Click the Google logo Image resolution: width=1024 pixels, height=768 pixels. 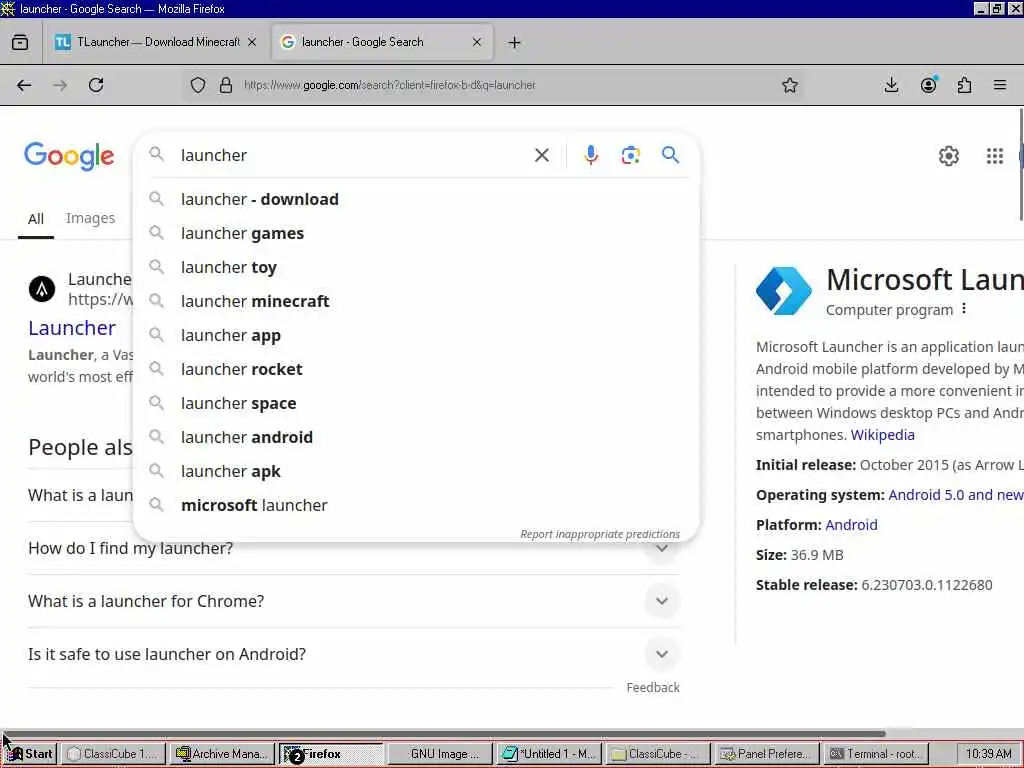(69, 157)
